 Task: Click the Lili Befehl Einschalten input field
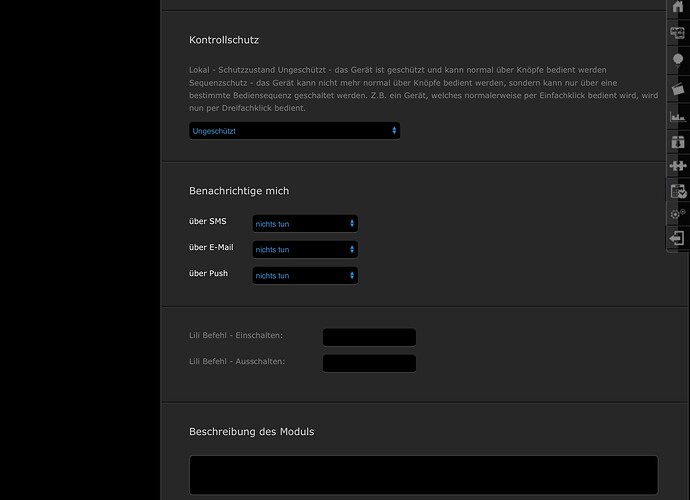[x=369, y=337]
